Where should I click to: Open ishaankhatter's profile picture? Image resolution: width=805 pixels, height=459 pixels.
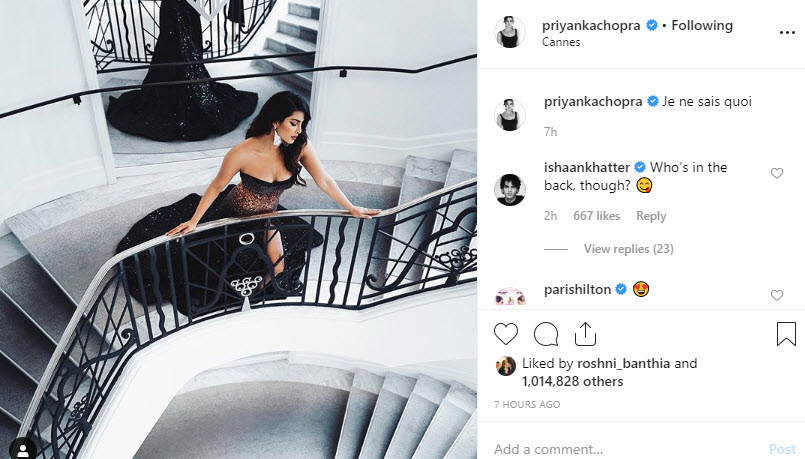(510, 189)
